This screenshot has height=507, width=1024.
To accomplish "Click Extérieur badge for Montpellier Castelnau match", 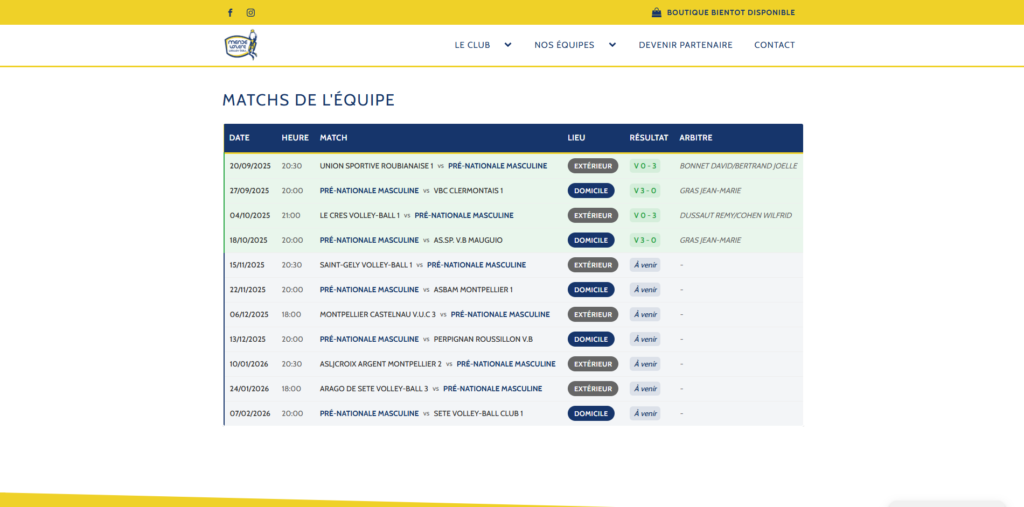I will coord(593,314).
